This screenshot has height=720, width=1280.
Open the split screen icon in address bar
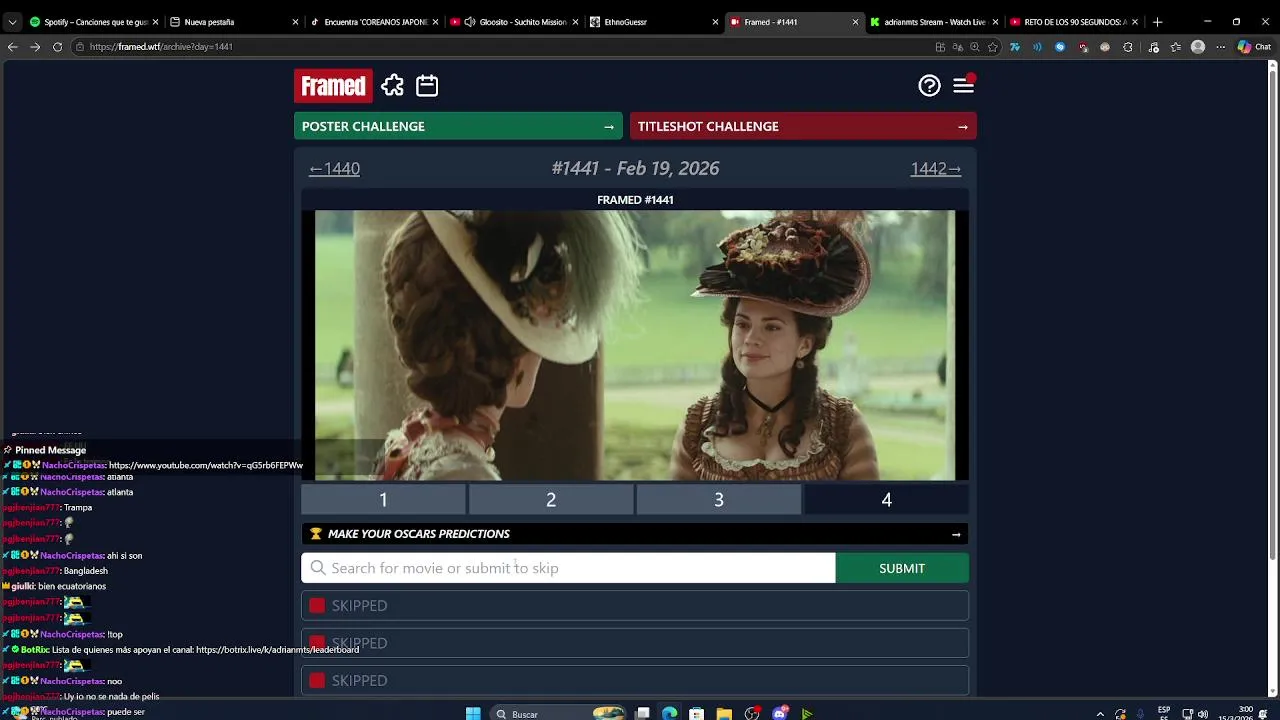click(x=940, y=47)
